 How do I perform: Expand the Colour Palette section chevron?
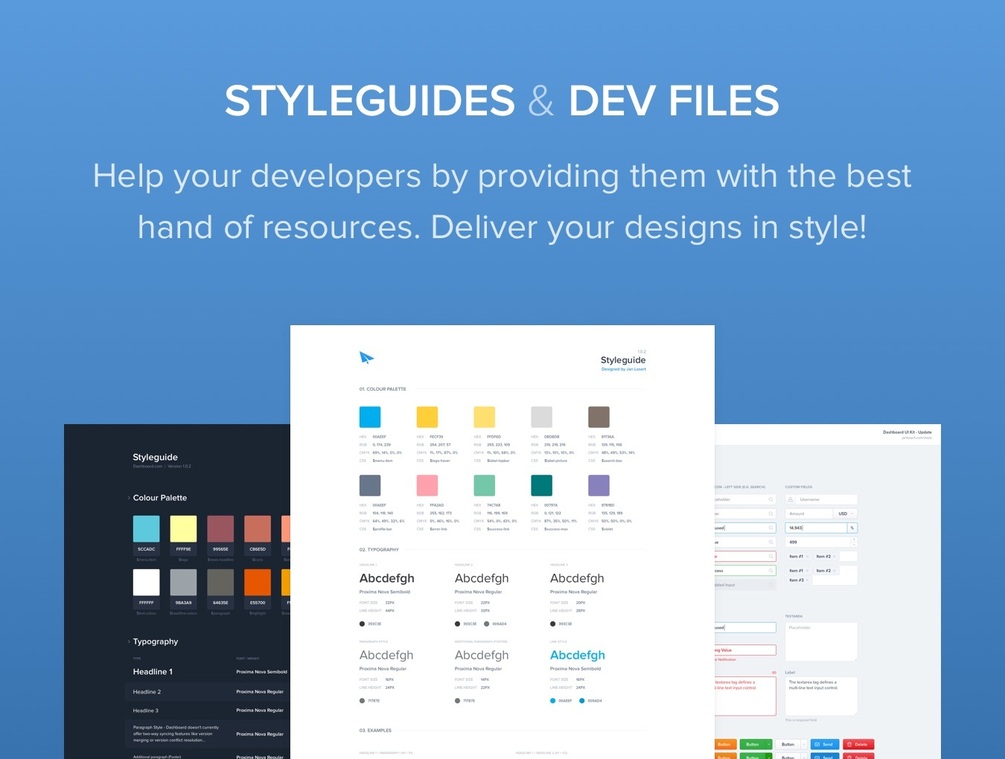tap(129, 497)
